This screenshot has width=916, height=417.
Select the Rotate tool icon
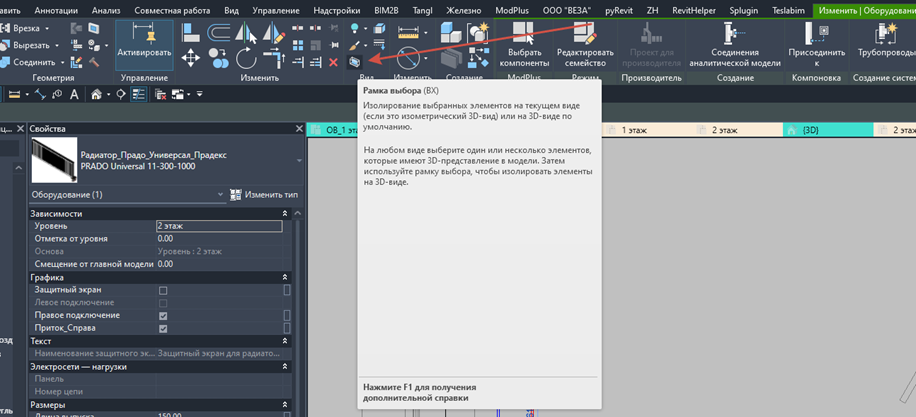pyautogui.click(x=247, y=58)
